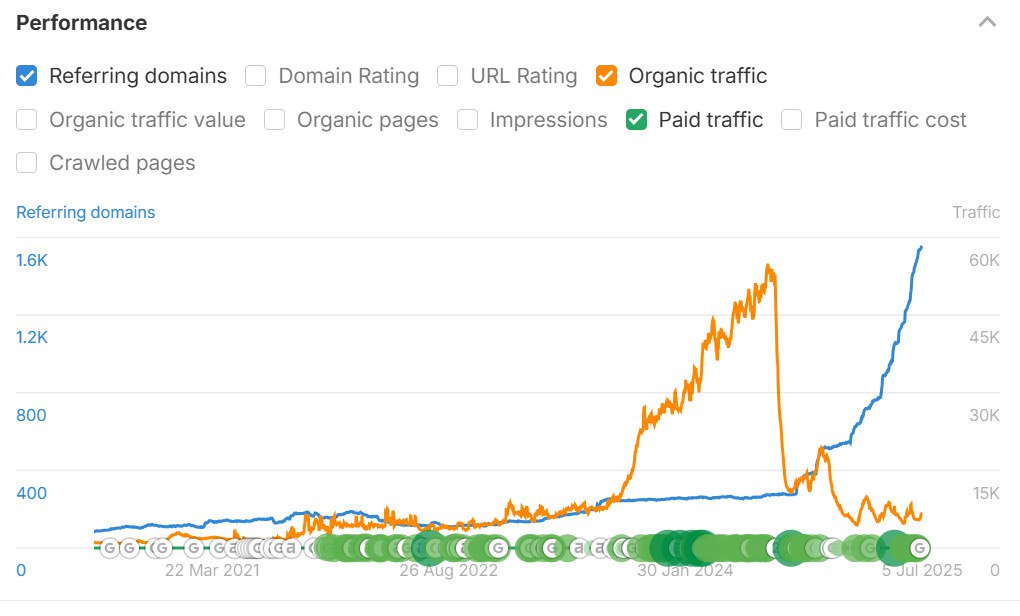Turn on the Impressions checkbox

point(468,120)
